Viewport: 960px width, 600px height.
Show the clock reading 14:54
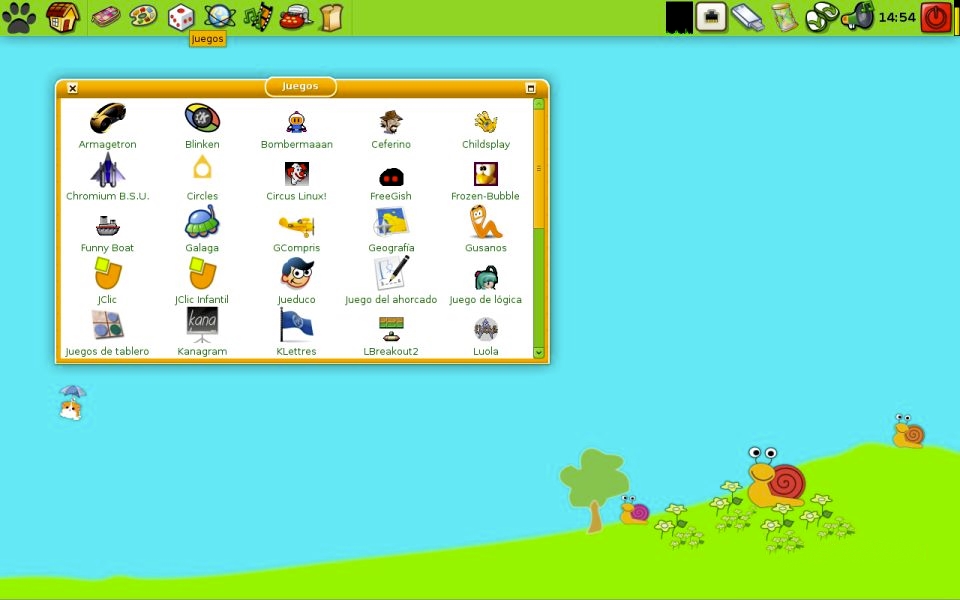click(x=897, y=18)
